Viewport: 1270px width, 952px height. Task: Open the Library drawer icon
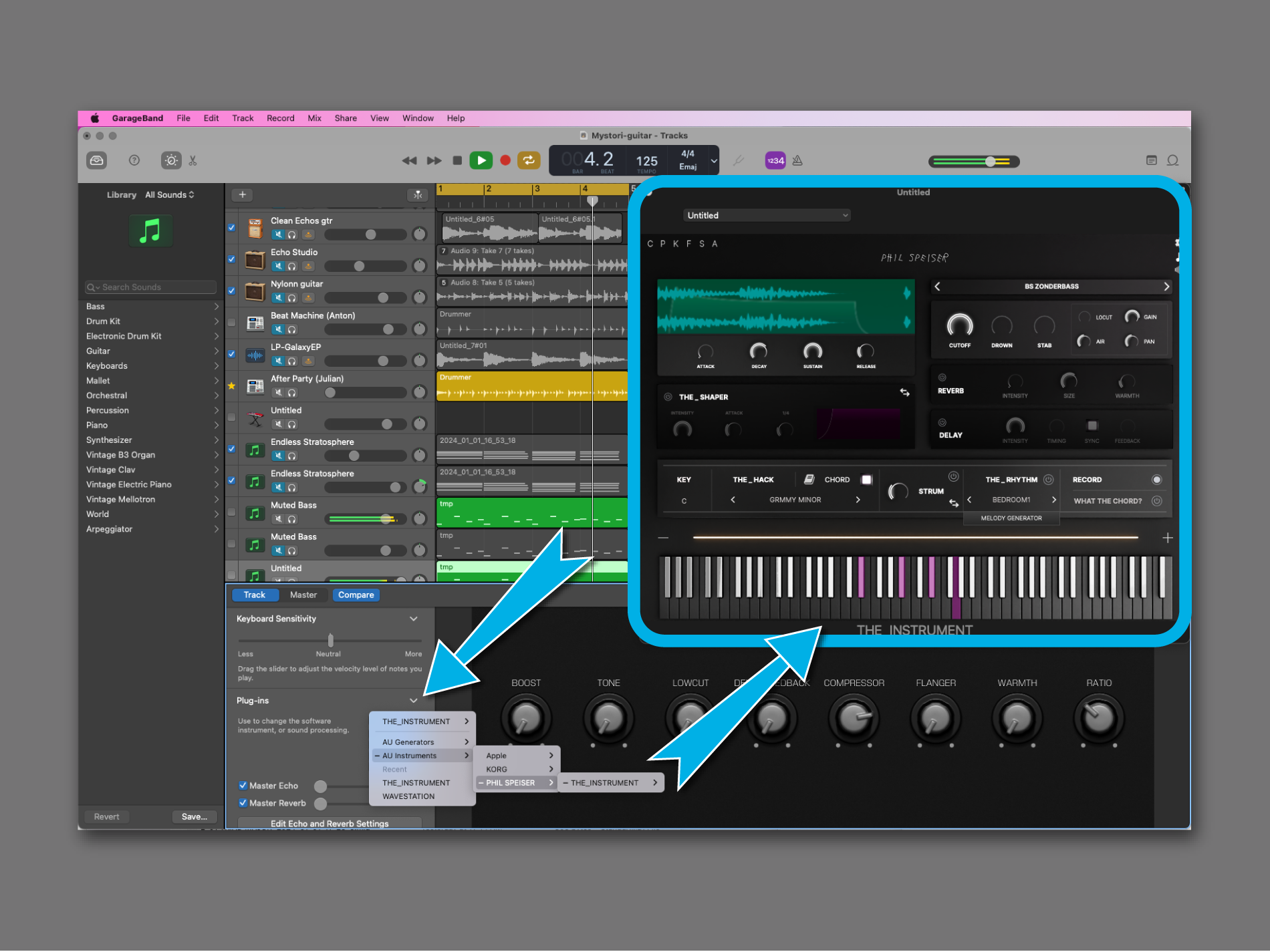pos(97,160)
